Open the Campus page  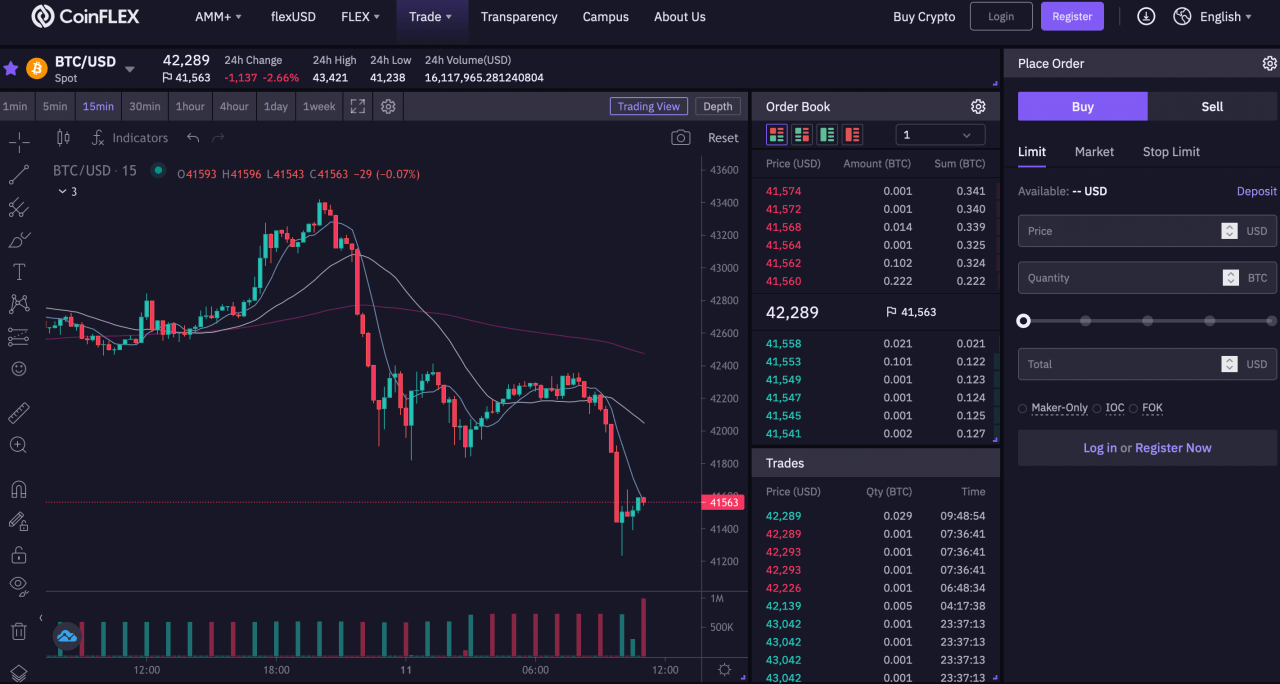[x=606, y=17]
